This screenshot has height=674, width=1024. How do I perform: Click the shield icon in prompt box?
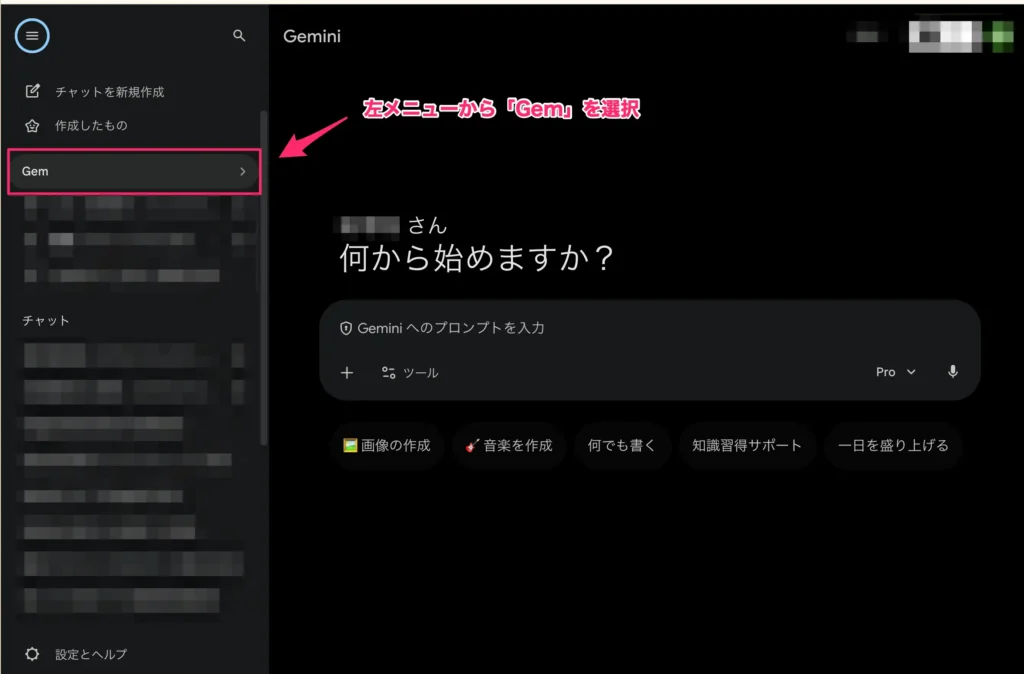coord(346,329)
